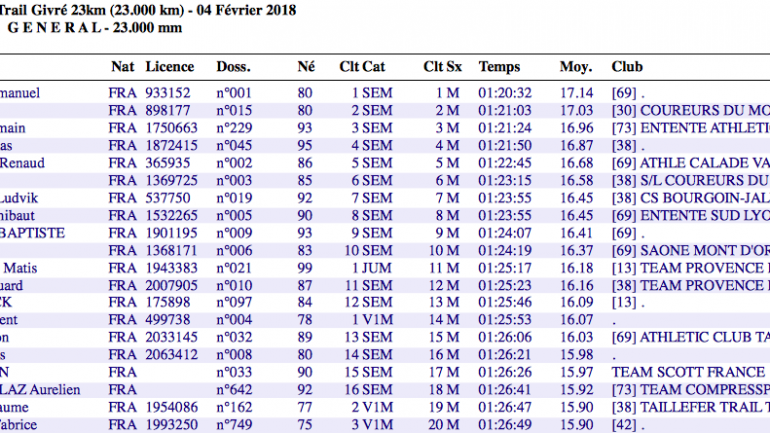The width and height of the screenshot is (770, 433).
Task: Click bib number n°749
Action: pos(234,424)
